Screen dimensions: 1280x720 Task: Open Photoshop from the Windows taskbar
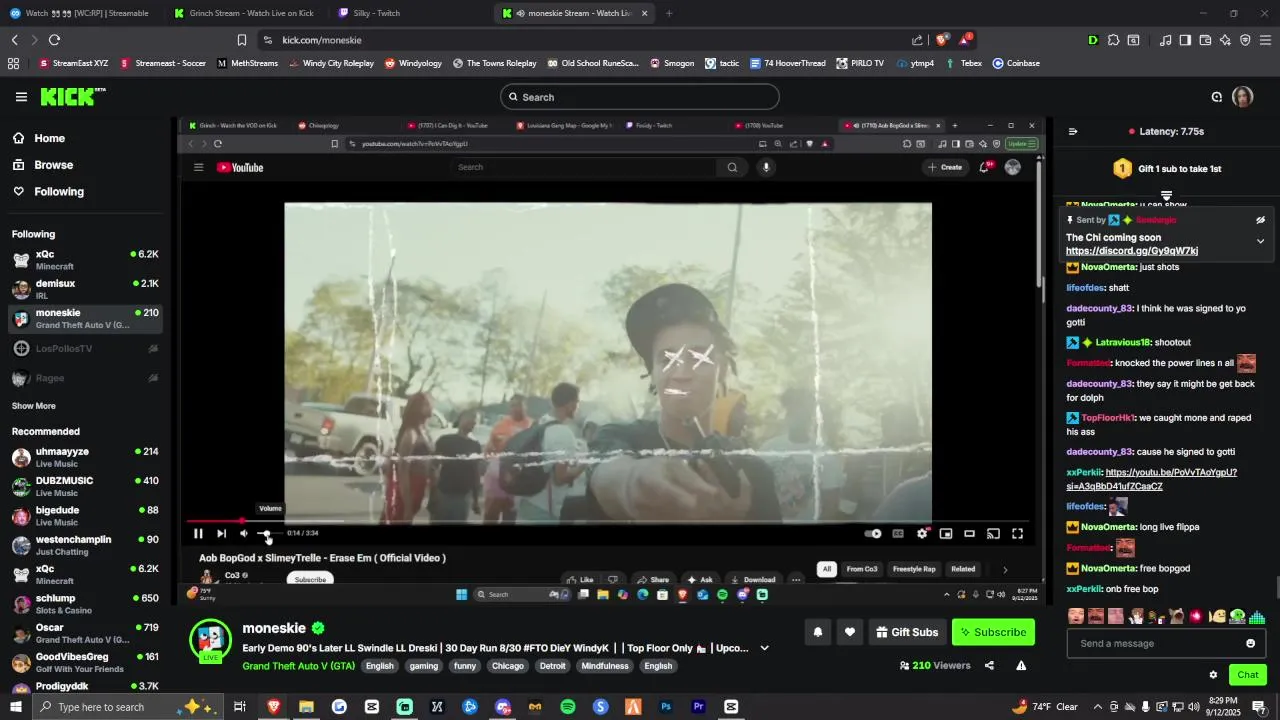tap(666, 707)
